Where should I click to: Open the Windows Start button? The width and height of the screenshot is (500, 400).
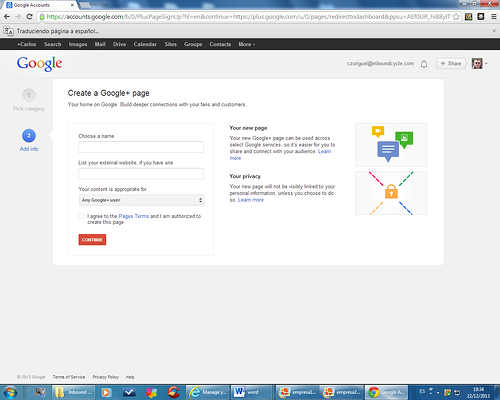(10, 392)
